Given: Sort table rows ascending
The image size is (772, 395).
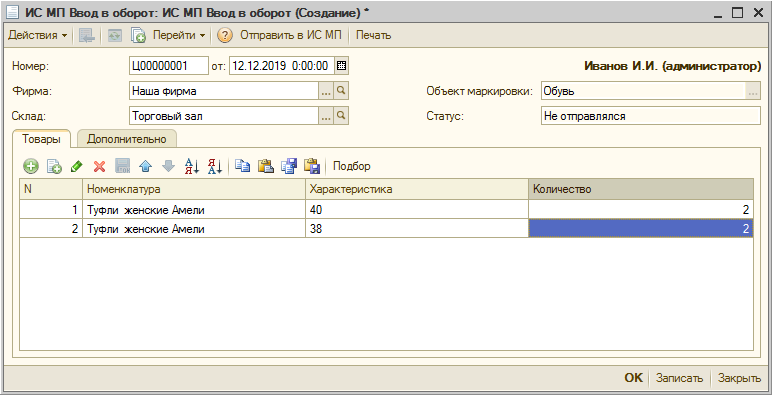Looking at the screenshot, I should (192, 166).
